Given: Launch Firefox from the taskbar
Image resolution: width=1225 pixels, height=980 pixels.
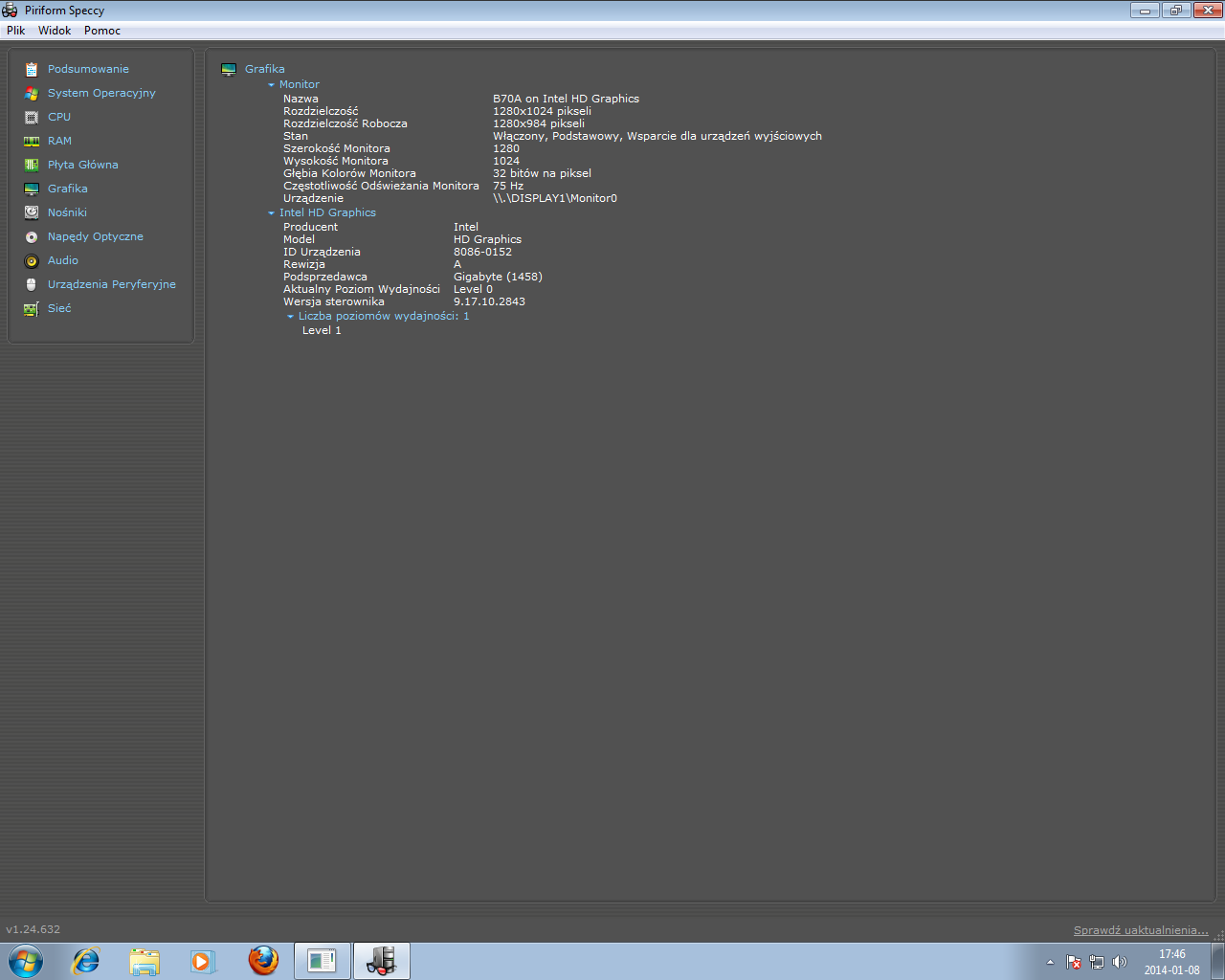Looking at the screenshot, I should [x=263, y=961].
